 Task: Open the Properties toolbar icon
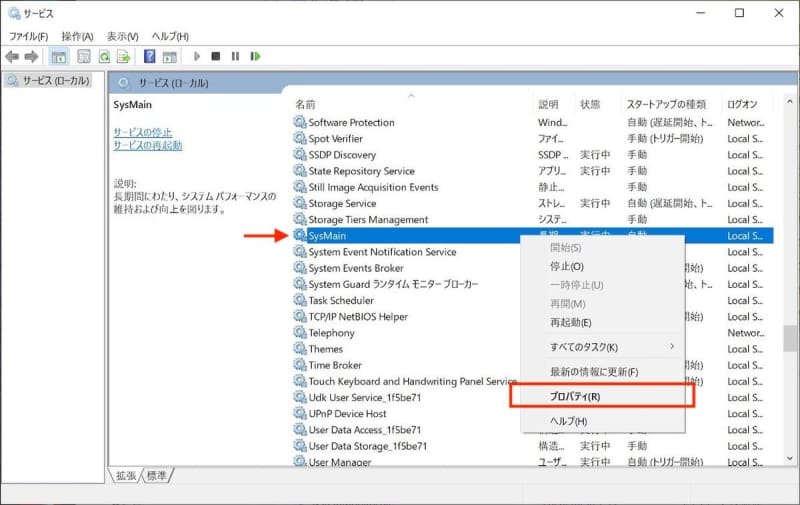(84, 57)
